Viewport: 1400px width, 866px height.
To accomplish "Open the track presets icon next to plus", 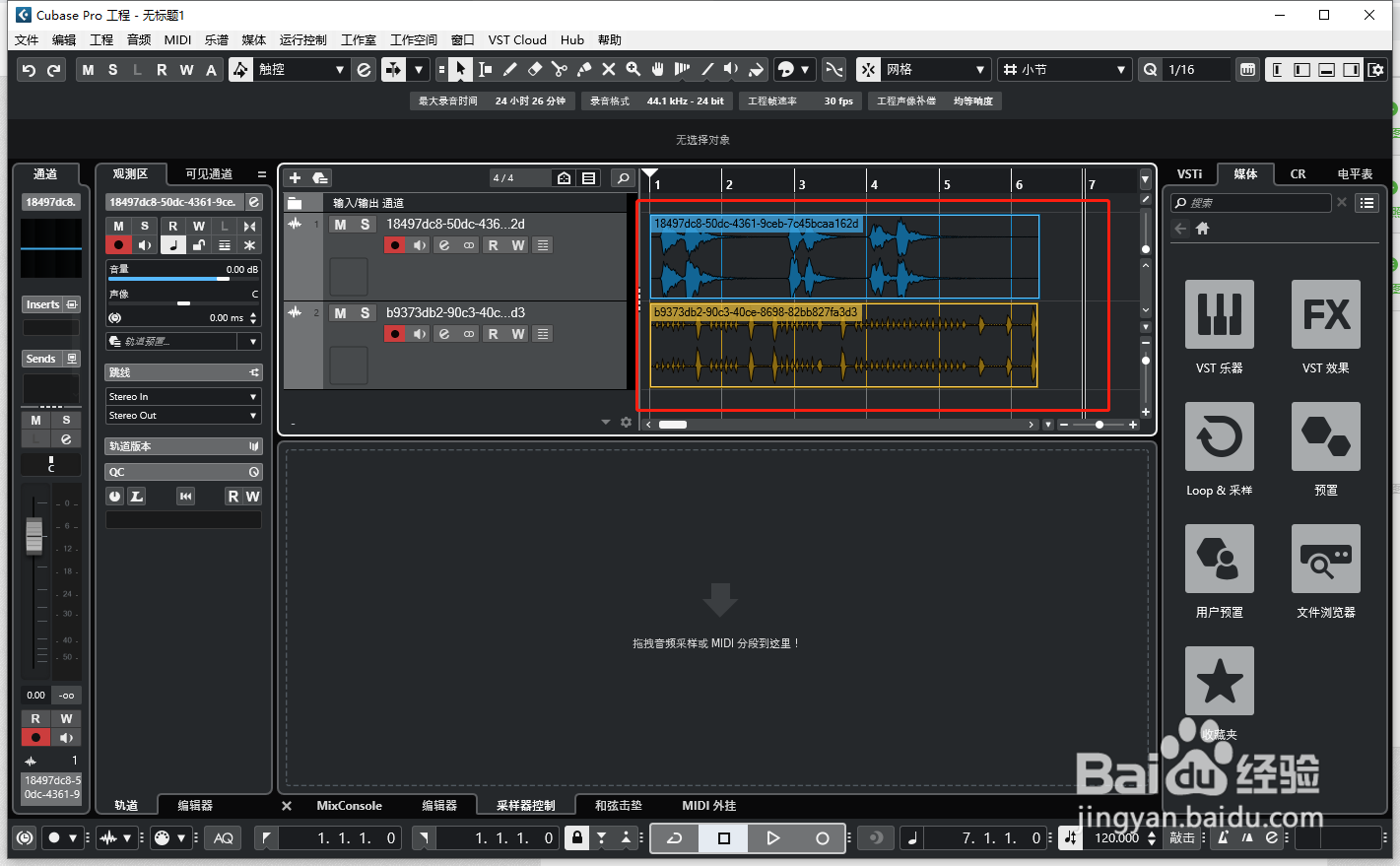I will click(x=319, y=177).
